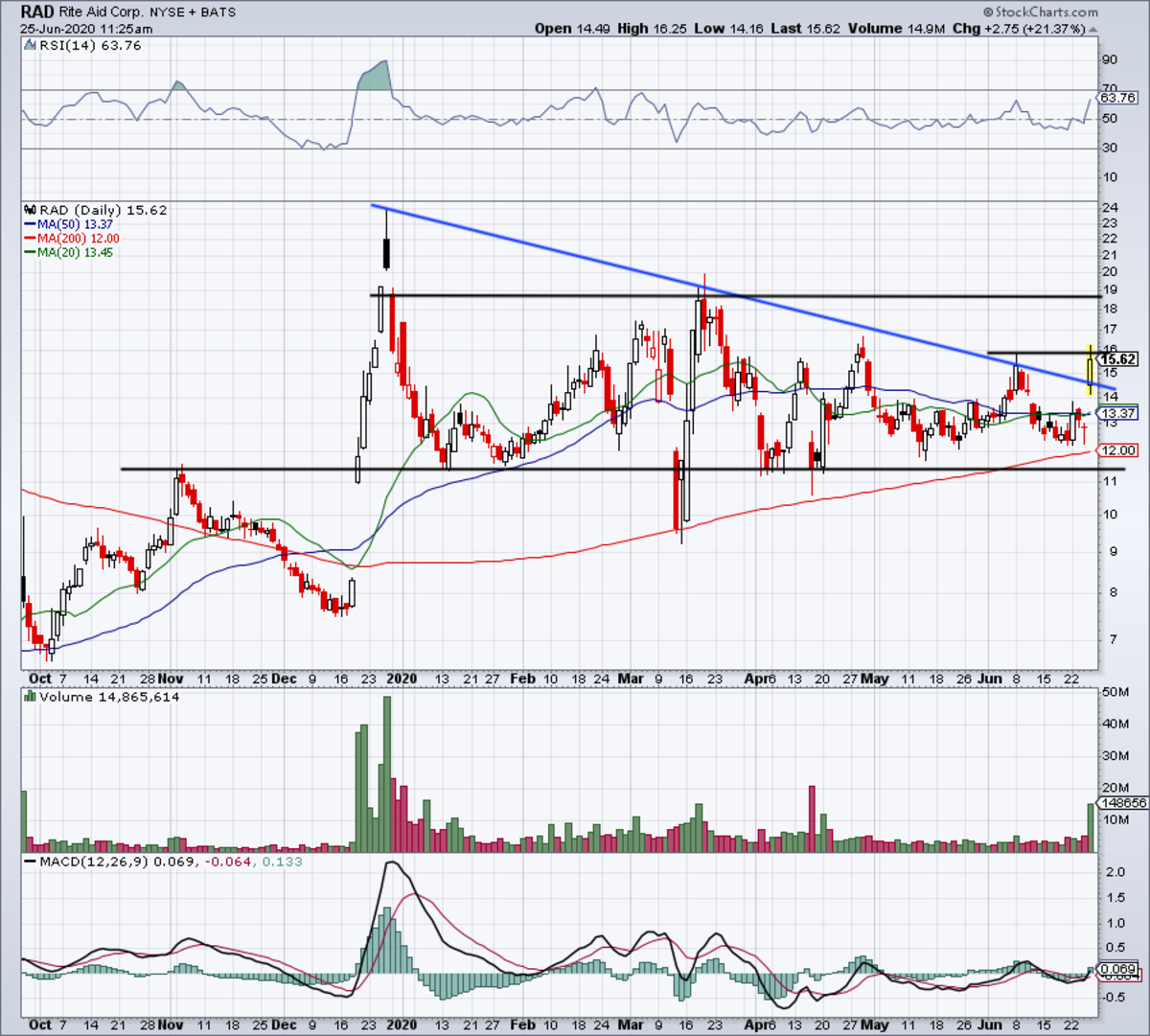Select the High 16.25 value

coord(651,29)
